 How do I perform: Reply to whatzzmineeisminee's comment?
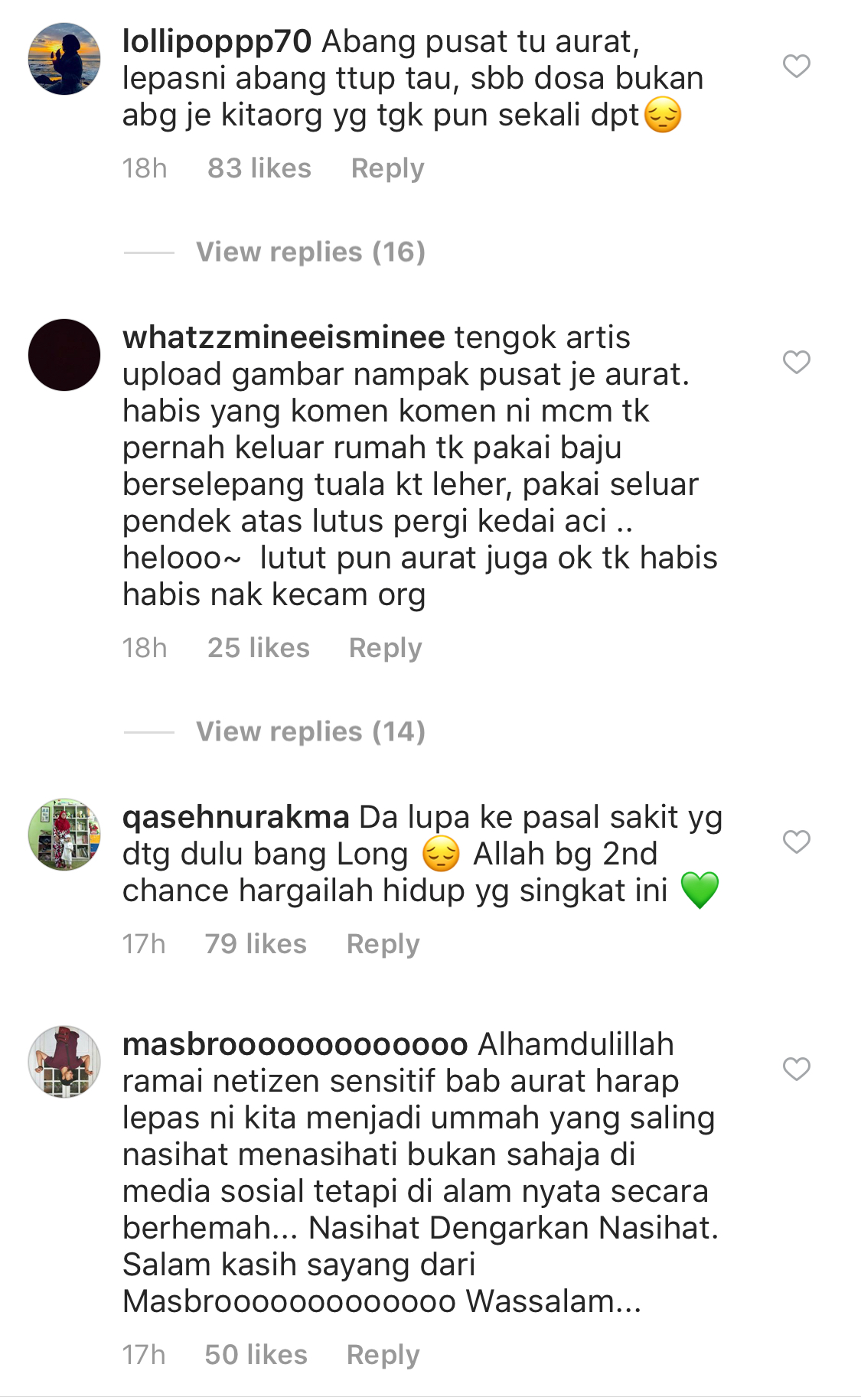(385, 648)
